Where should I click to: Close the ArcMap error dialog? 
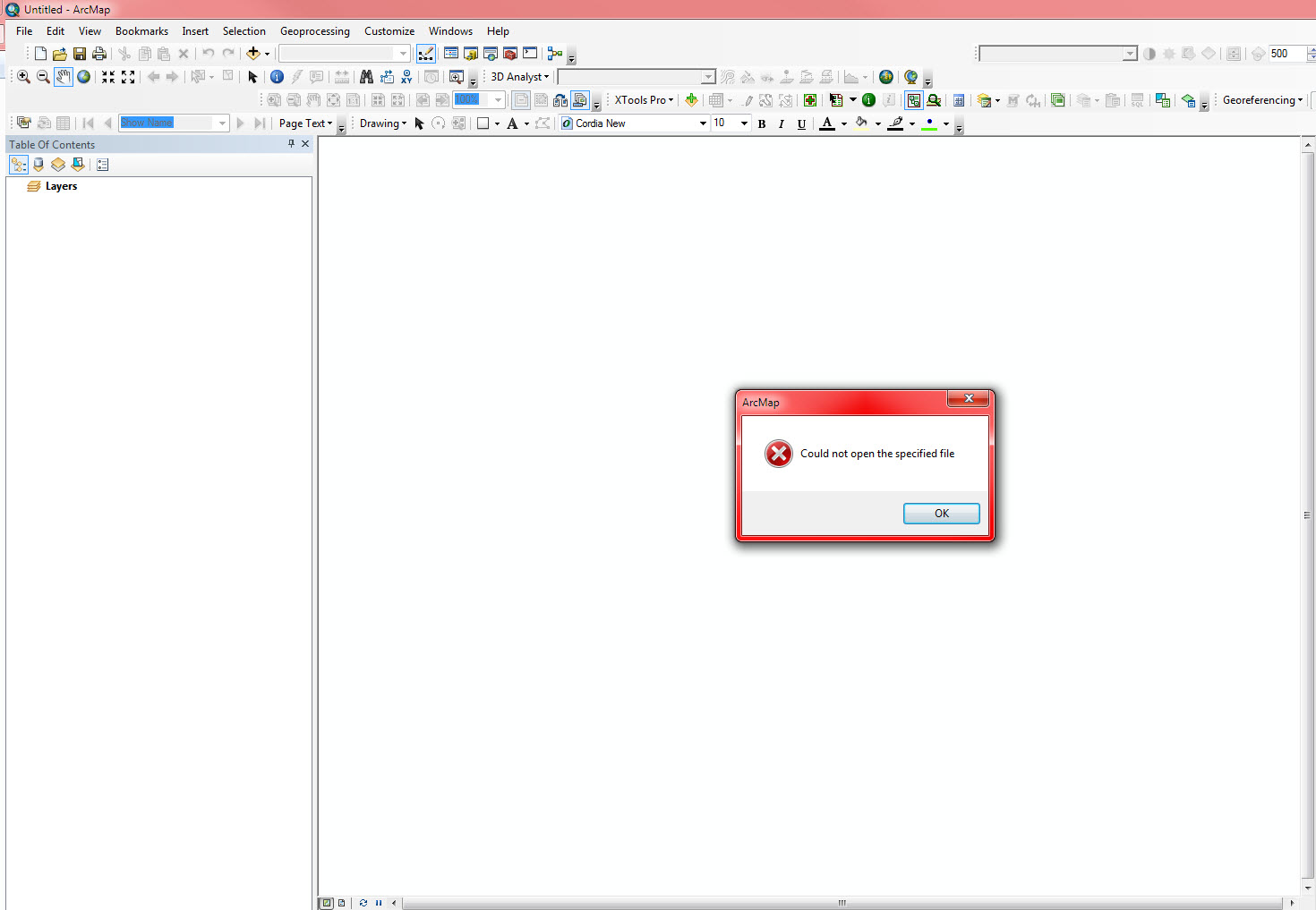coord(969,399)
